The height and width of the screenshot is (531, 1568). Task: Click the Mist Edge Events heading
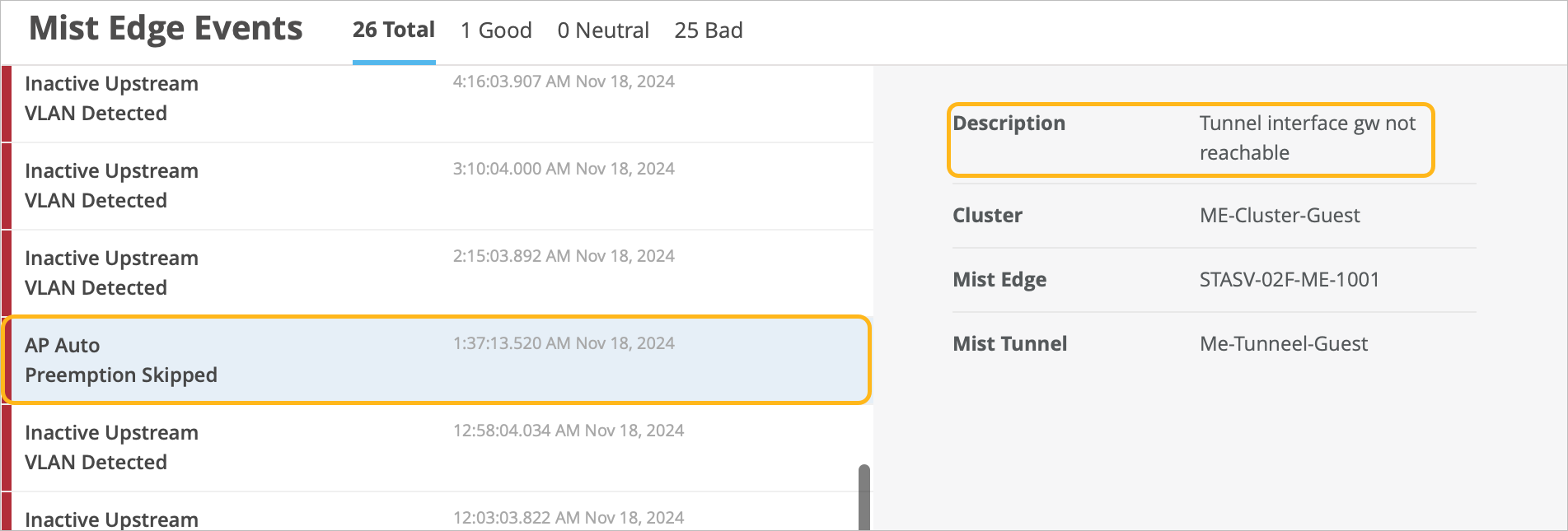166,29
